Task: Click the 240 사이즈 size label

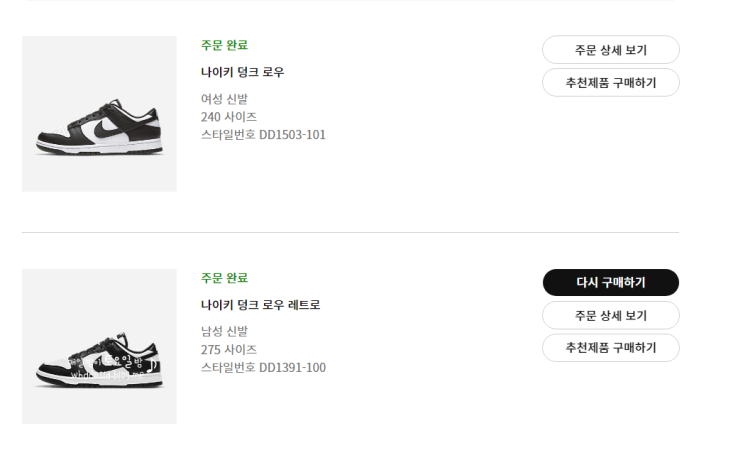Action: pos(229,116)
